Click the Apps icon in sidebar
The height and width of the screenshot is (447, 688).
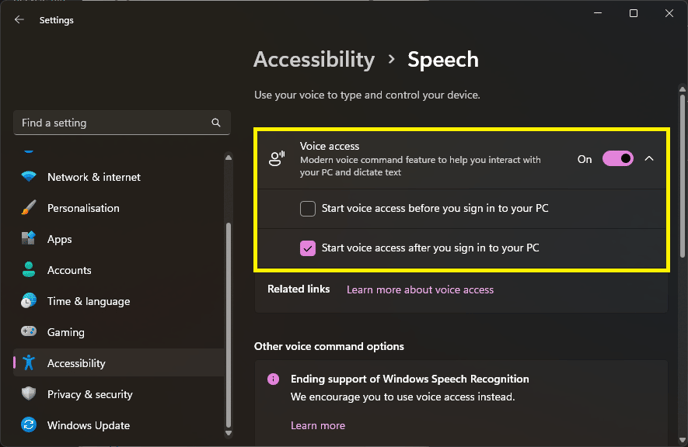29,239
